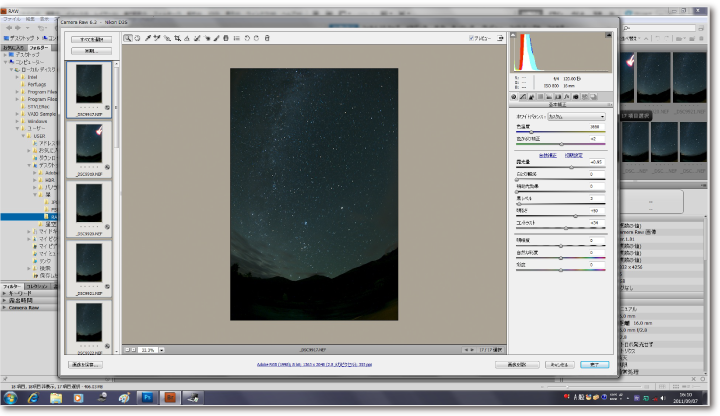Select the second thumbnail in the filmstrip
The height and width of the screenshot is (416, 720).
click(91, 145)
